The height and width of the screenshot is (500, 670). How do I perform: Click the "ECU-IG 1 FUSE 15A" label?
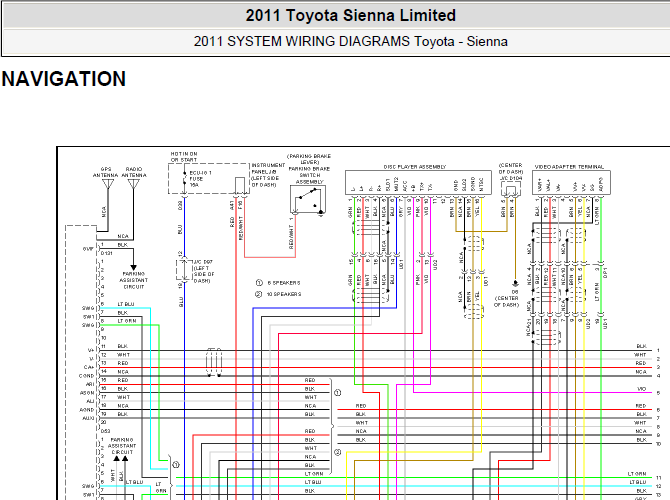click(200, 179)
